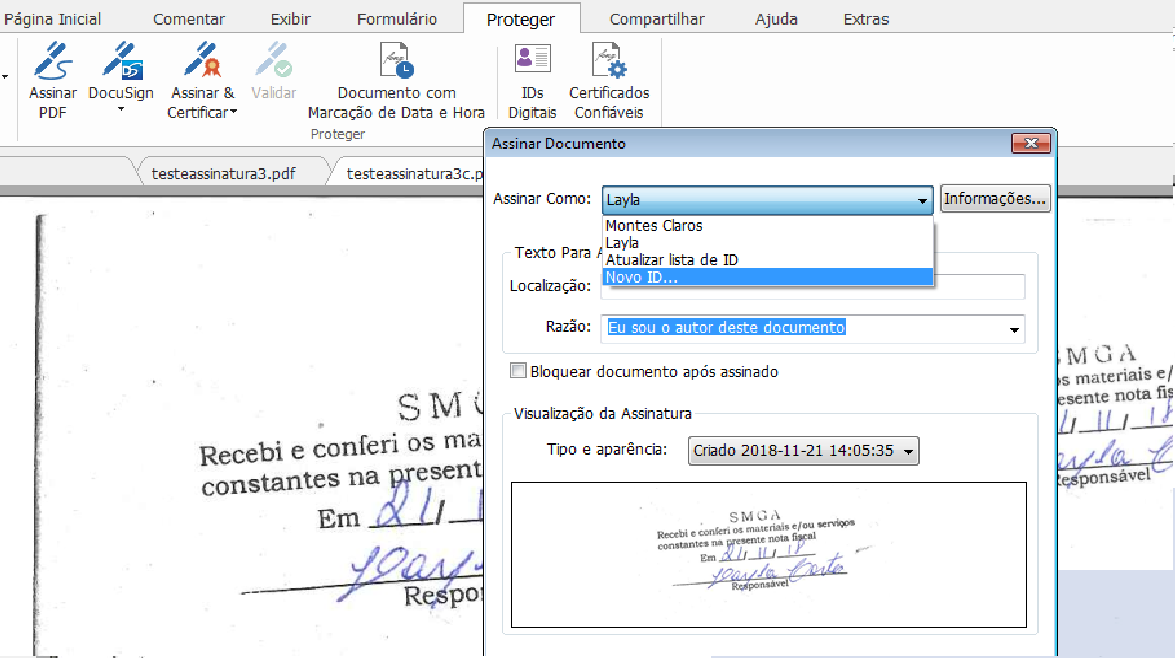Open the Assinar Como dropdown
Viewport: 1175px width, 658px height.
(922, 199)
